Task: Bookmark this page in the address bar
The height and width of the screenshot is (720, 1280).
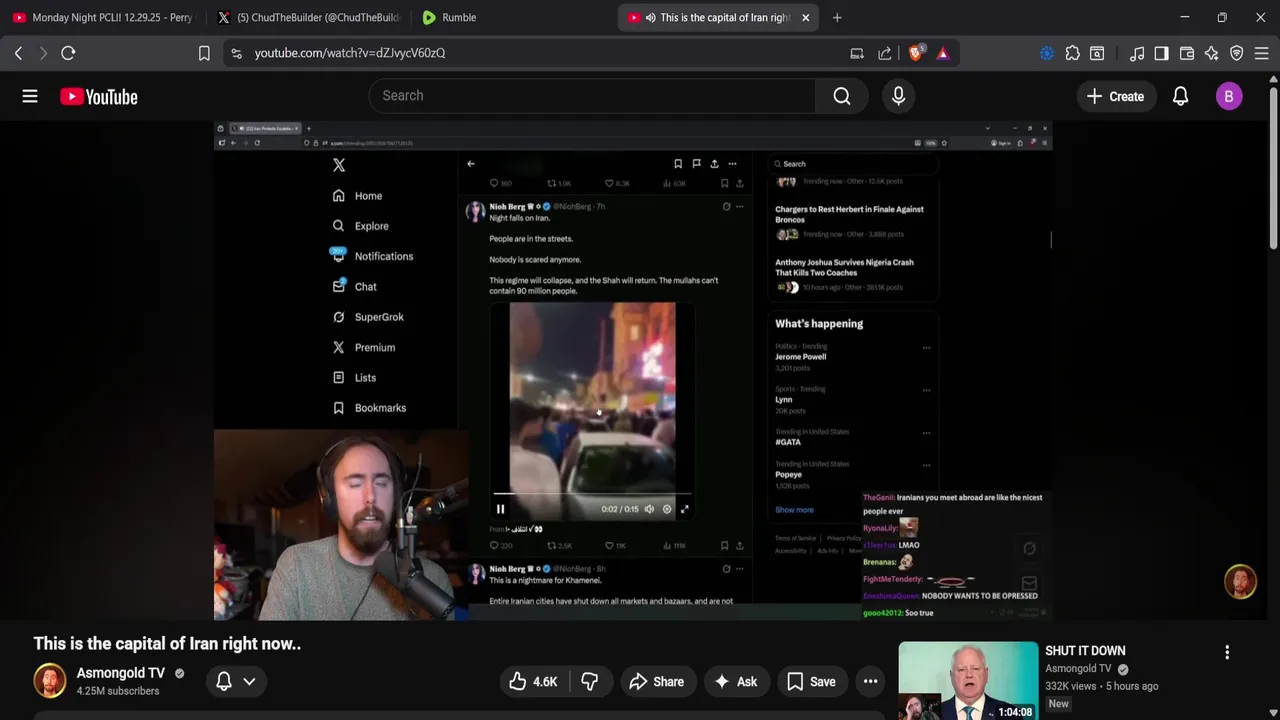Action: pos(204,53)
